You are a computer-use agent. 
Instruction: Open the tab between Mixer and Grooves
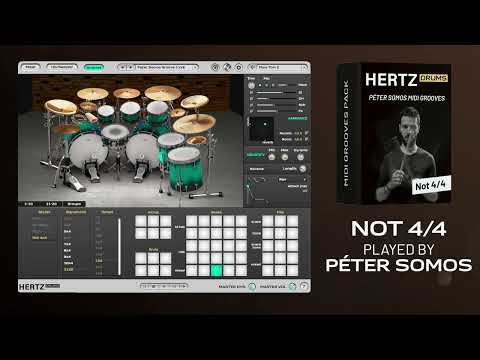click(x=62, y=67)
